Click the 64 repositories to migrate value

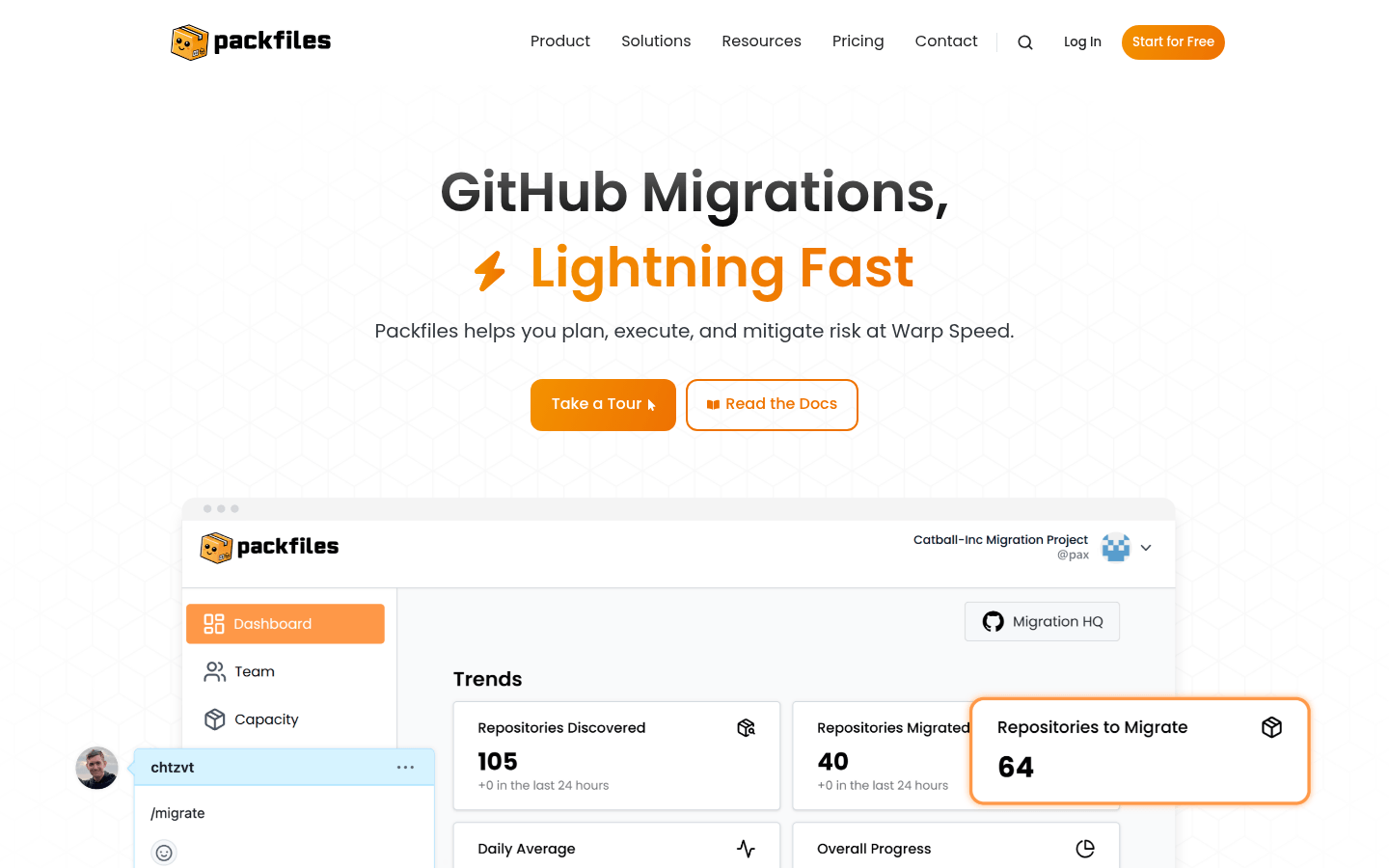click(1016, 768)
